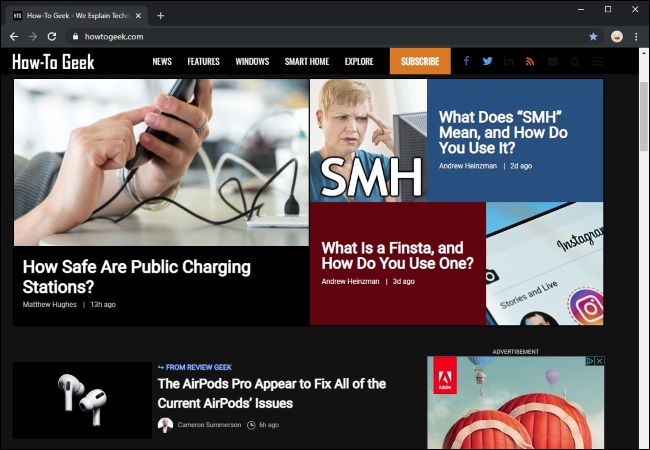
Task: Click the '13h ago' timestamp
Action: 103,304
